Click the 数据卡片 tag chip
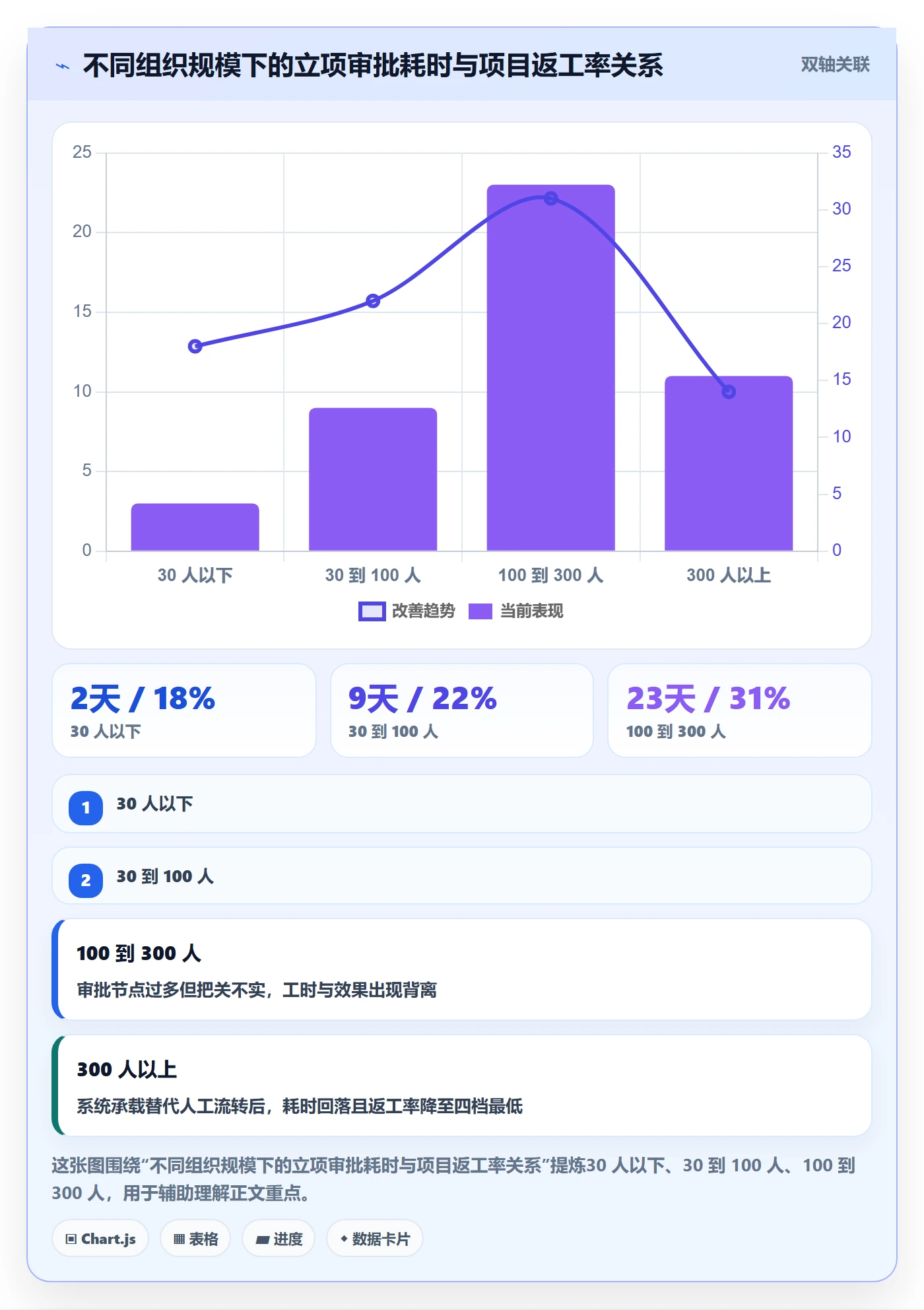This screenshot has width=924, height=1310. [375, 1239]
